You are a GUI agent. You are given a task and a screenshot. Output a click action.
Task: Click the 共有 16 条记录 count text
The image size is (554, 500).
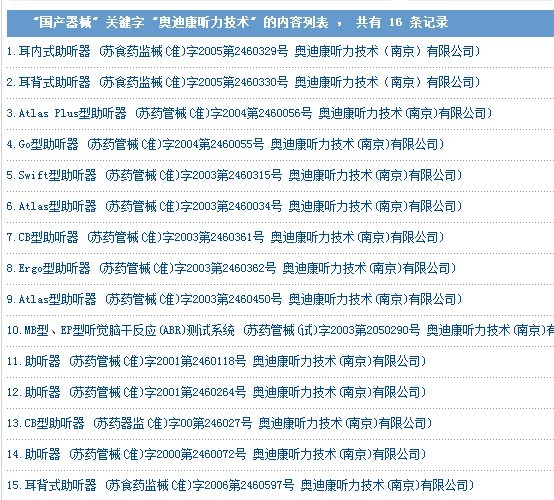coord(402,23)
